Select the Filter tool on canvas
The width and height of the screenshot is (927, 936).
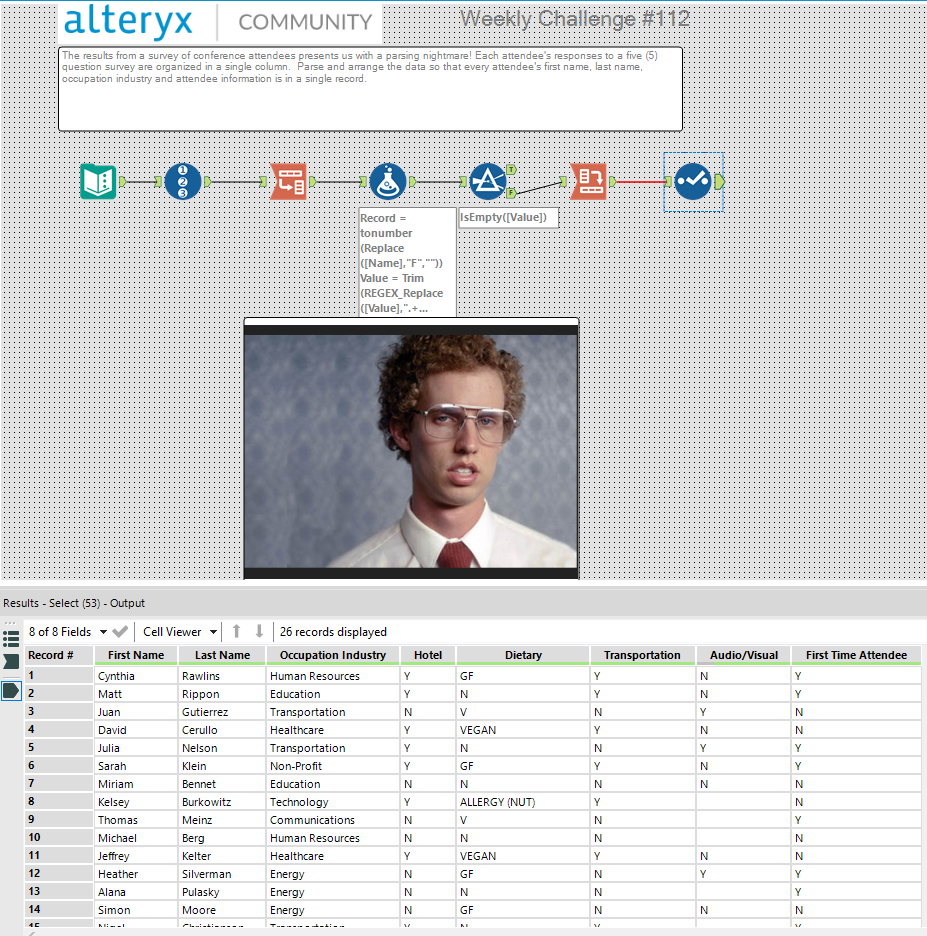click(488, 181)
